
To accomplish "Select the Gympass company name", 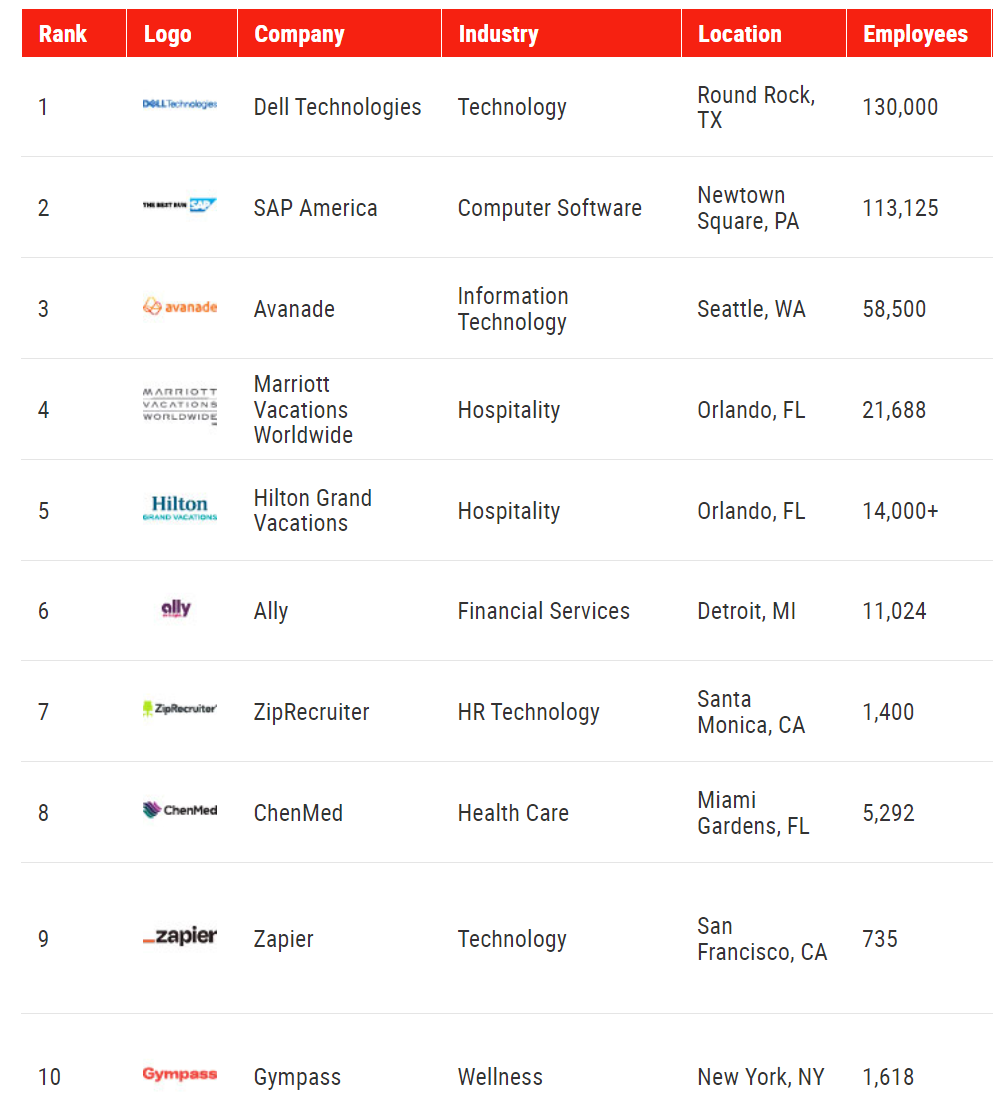I will 297,1077.
